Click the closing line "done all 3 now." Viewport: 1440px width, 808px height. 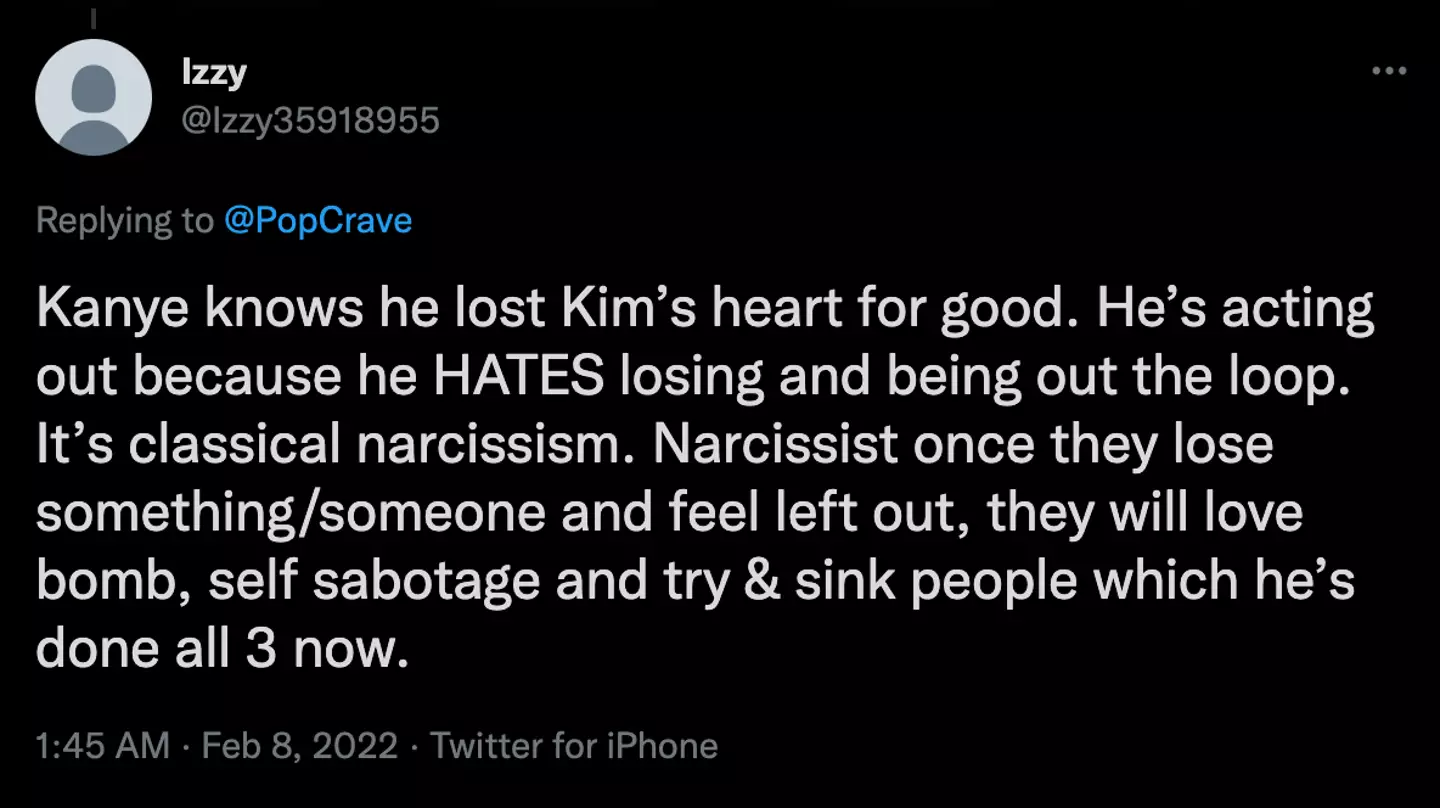pos(223,649)
